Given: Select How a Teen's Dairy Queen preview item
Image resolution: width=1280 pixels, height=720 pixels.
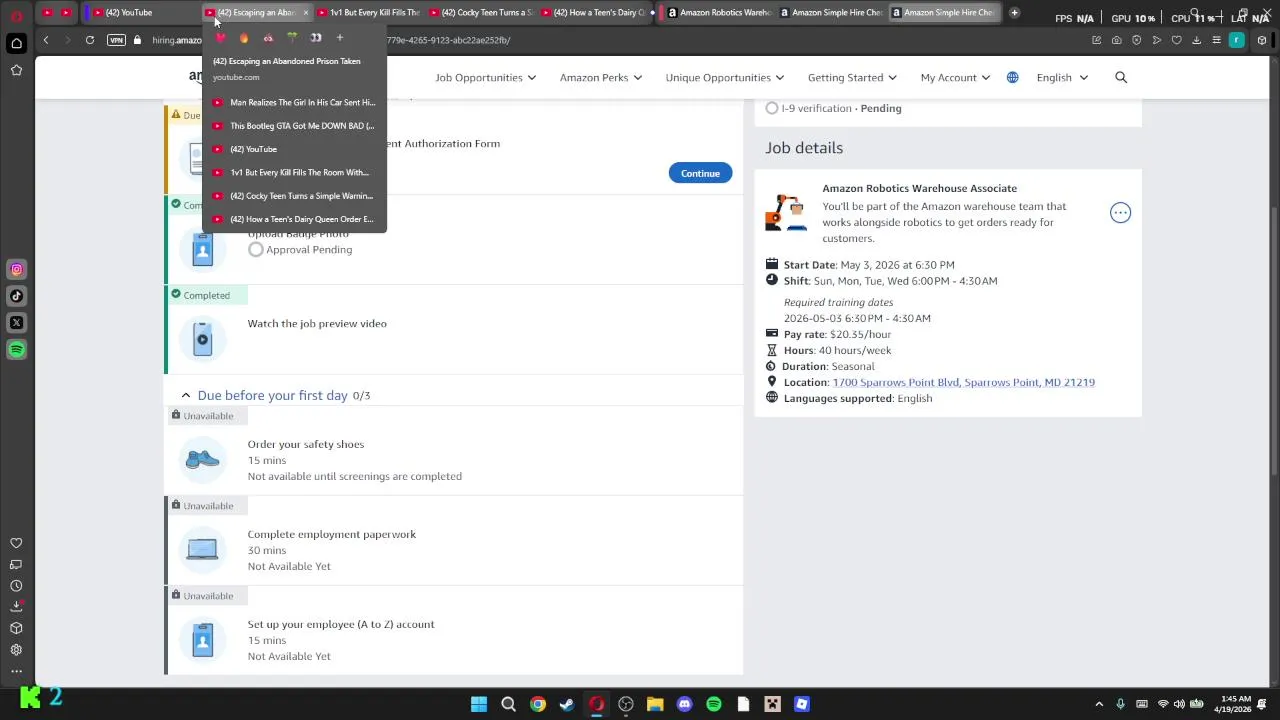Looking at the screenshot, I should pos(294,219).
